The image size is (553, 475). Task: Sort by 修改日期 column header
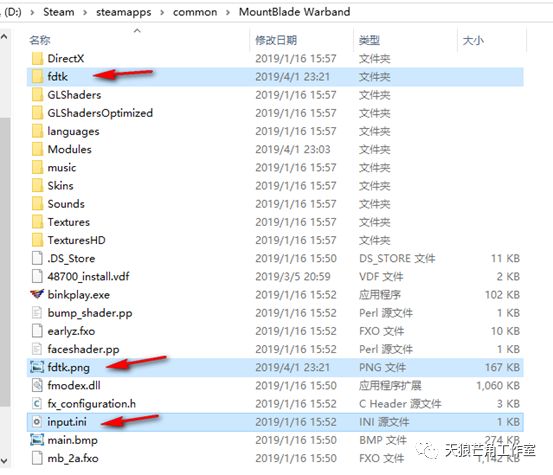pos(276,40)
